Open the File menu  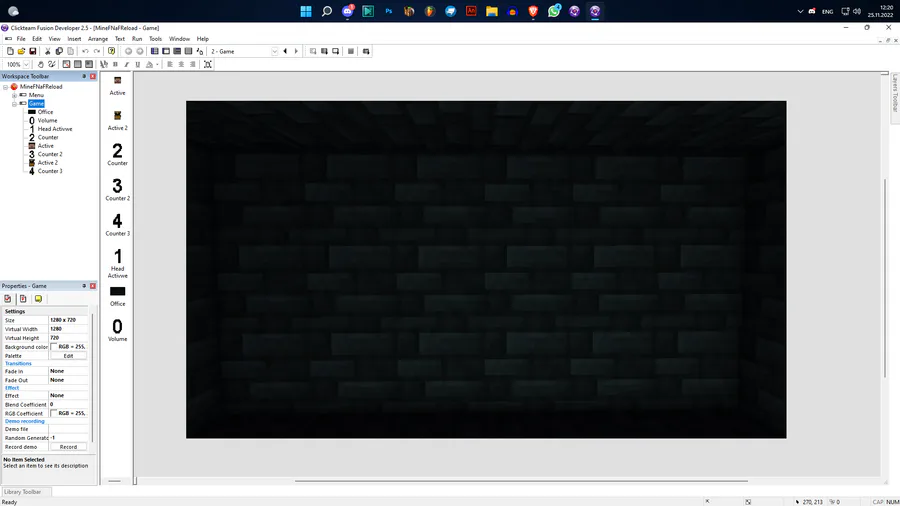pos(21,39)
